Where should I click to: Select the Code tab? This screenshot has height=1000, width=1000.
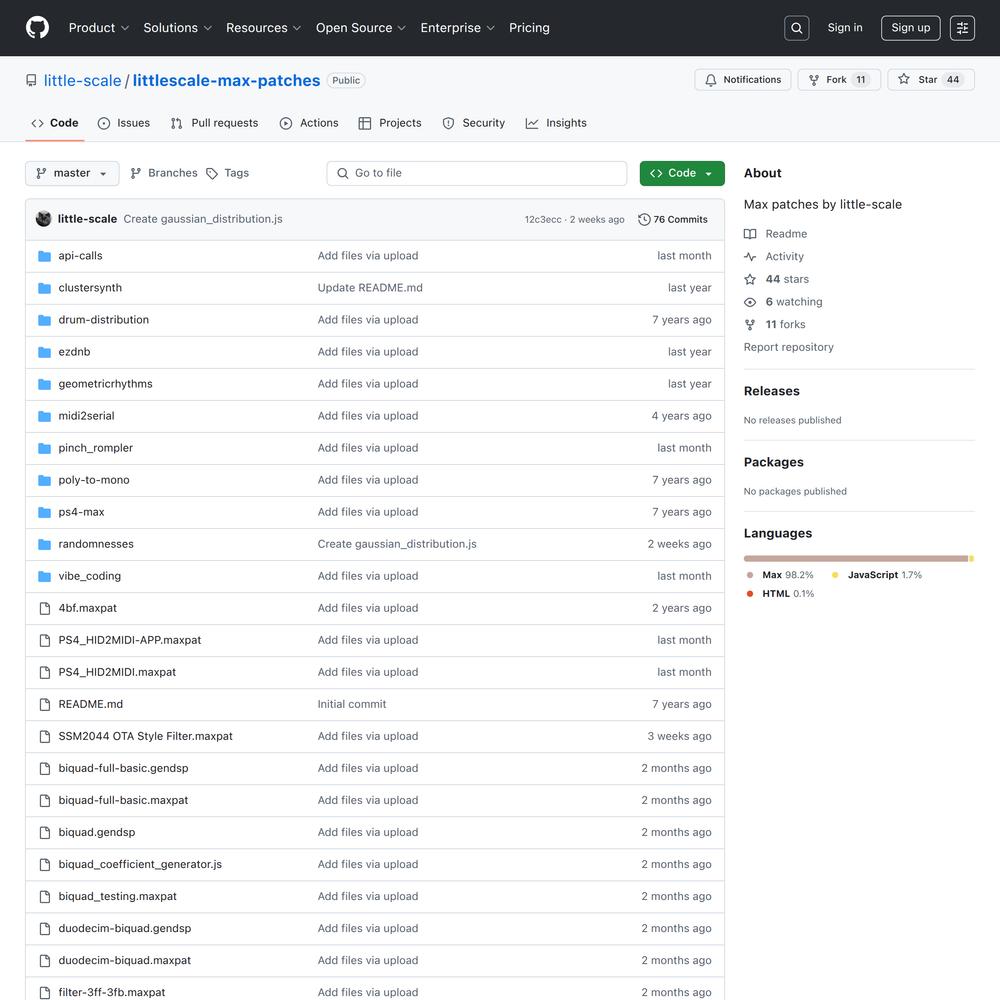coord(55,123)
